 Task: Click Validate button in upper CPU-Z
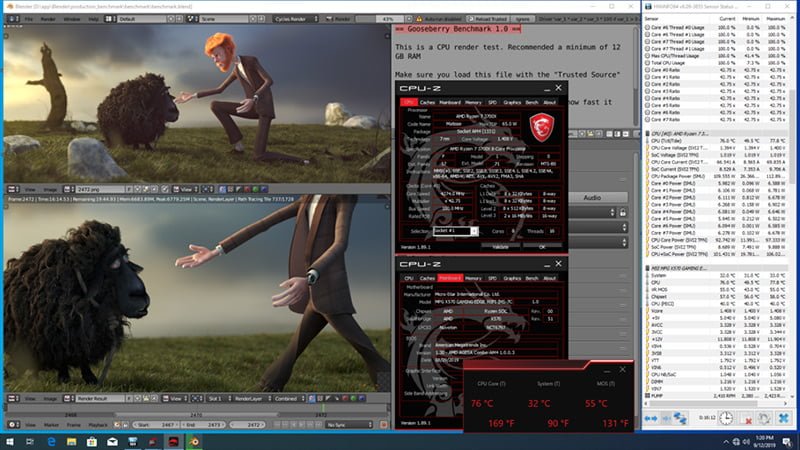click(x=501, y=247)
